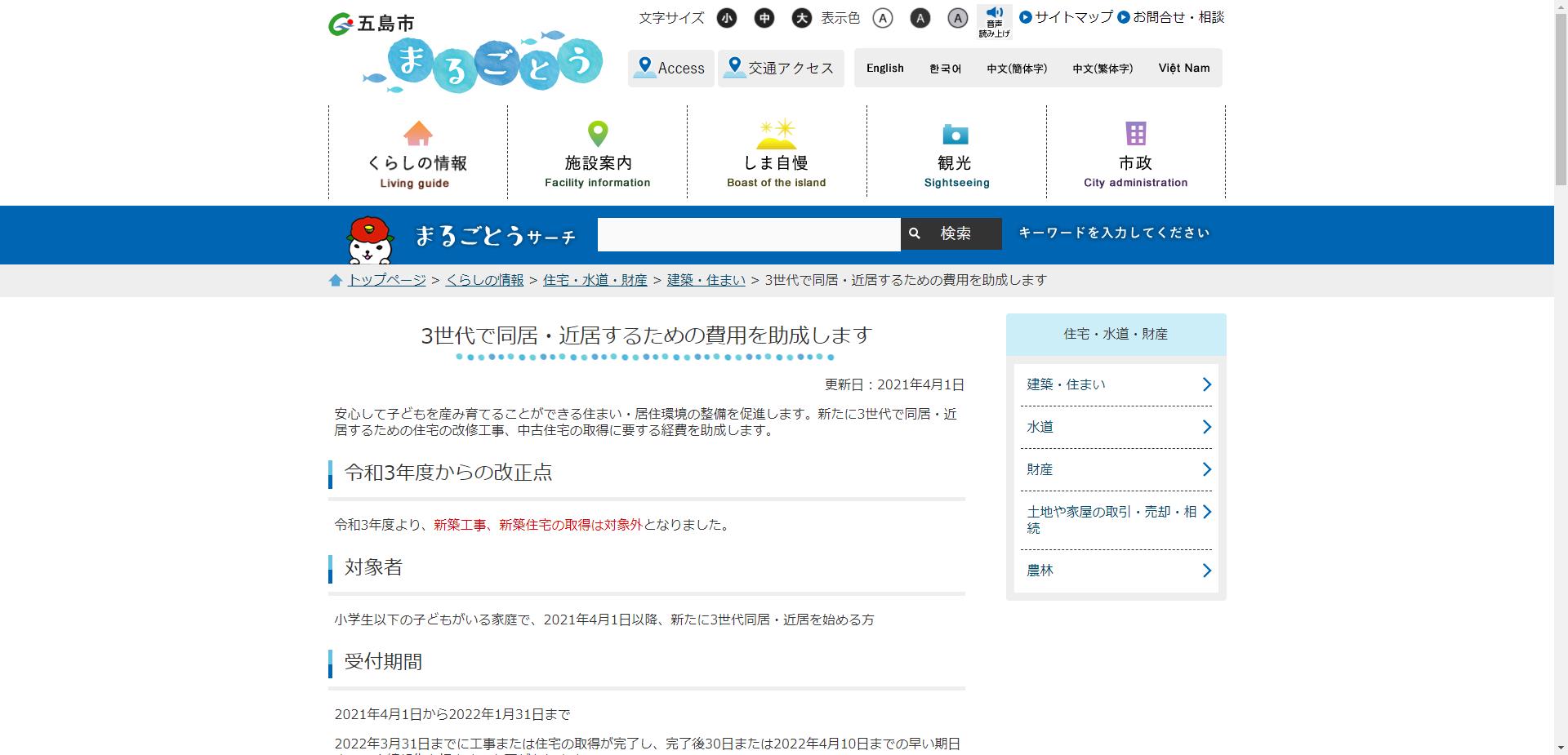Select the black 大 large text size
Image resolution: width=1568 pixels, height=755 pixels.
[801, 18]
